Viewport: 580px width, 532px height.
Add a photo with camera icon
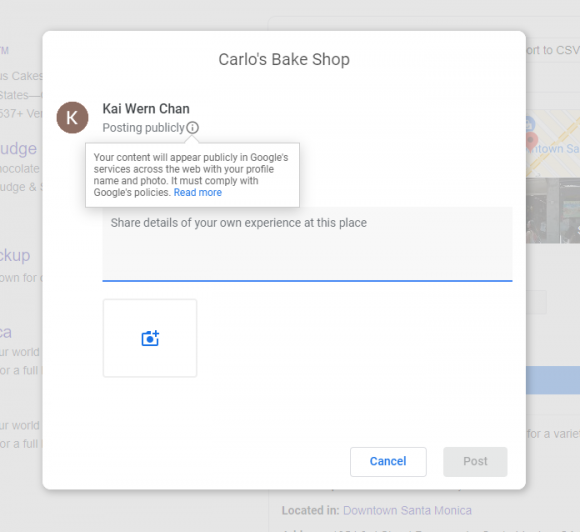click(150, 338)
